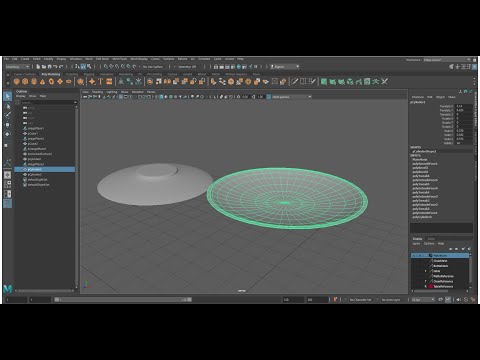Image resolution: width=480 pixels, height=360 pixels.
Task: Click the Undo arrow on status line
Action: 55,67
